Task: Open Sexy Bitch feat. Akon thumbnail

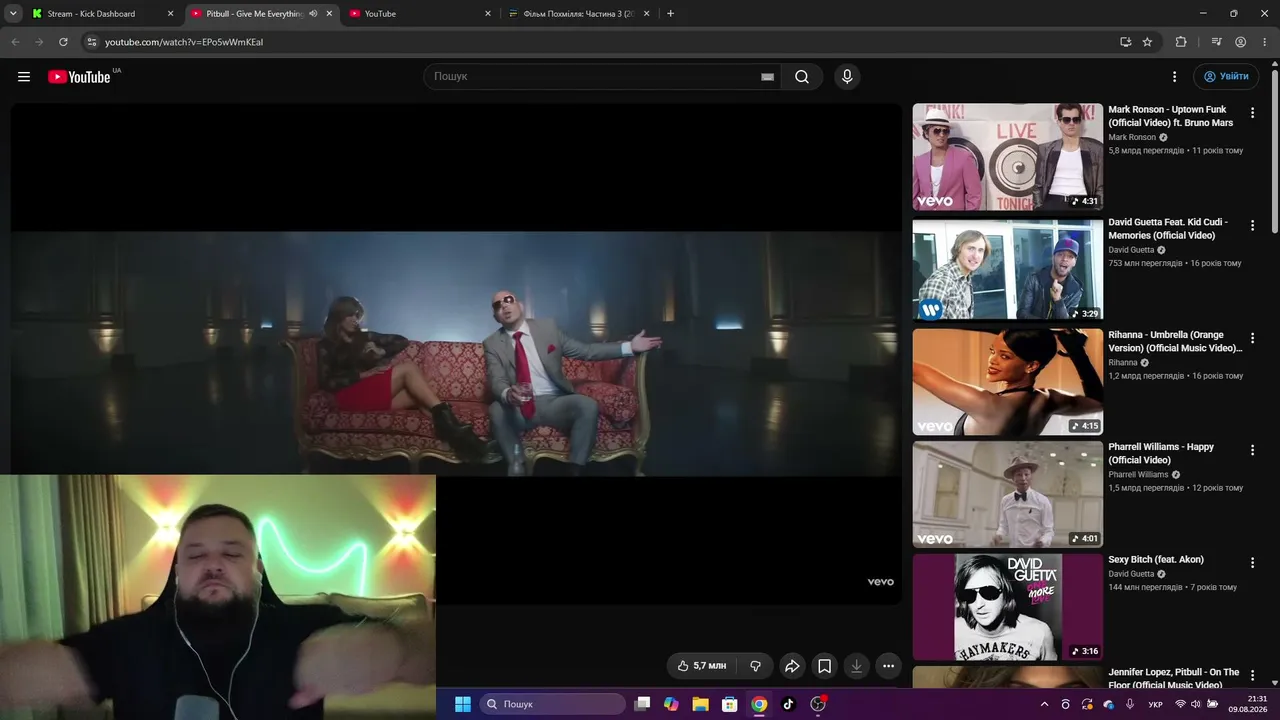Action: pos(1007,607)
